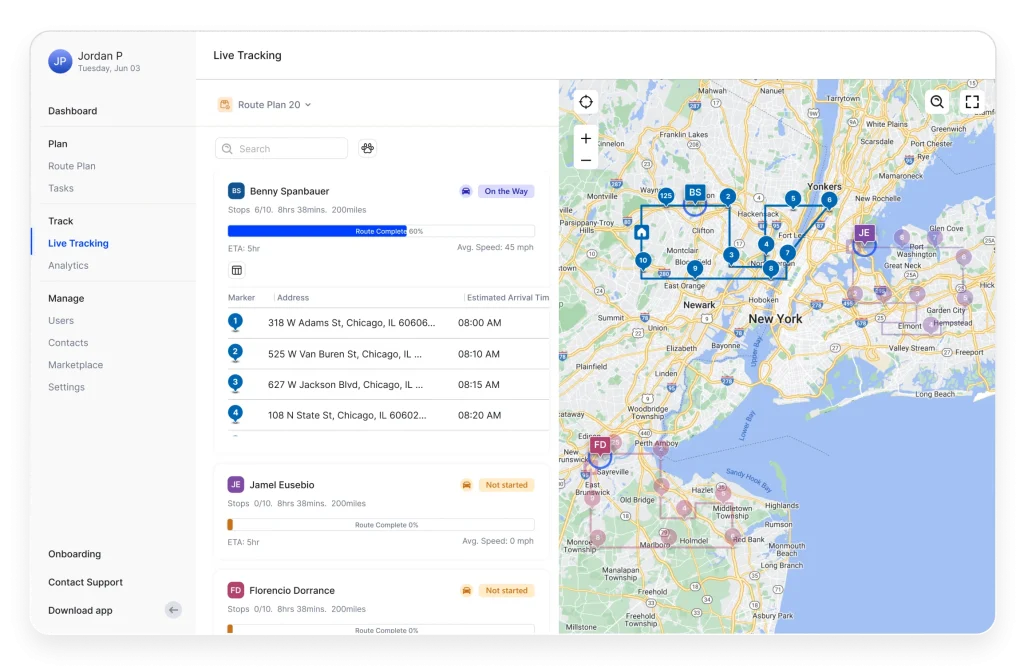Click the Marker column header

click(241, 297)
